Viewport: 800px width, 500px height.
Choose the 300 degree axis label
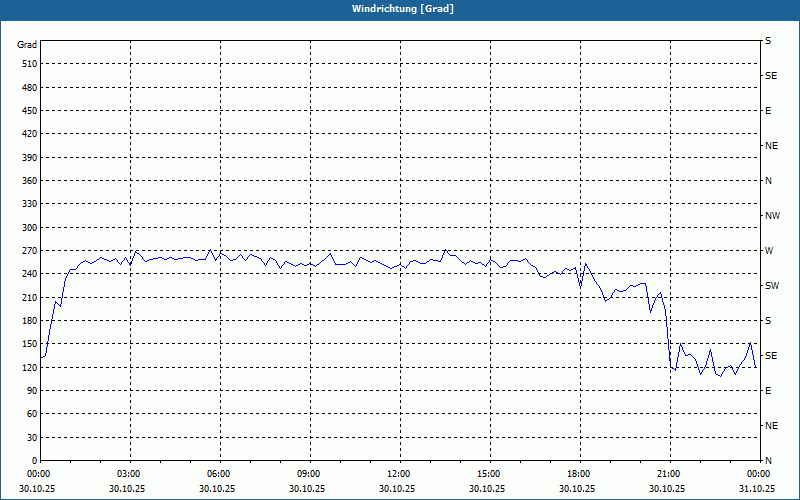coord(30,227)
